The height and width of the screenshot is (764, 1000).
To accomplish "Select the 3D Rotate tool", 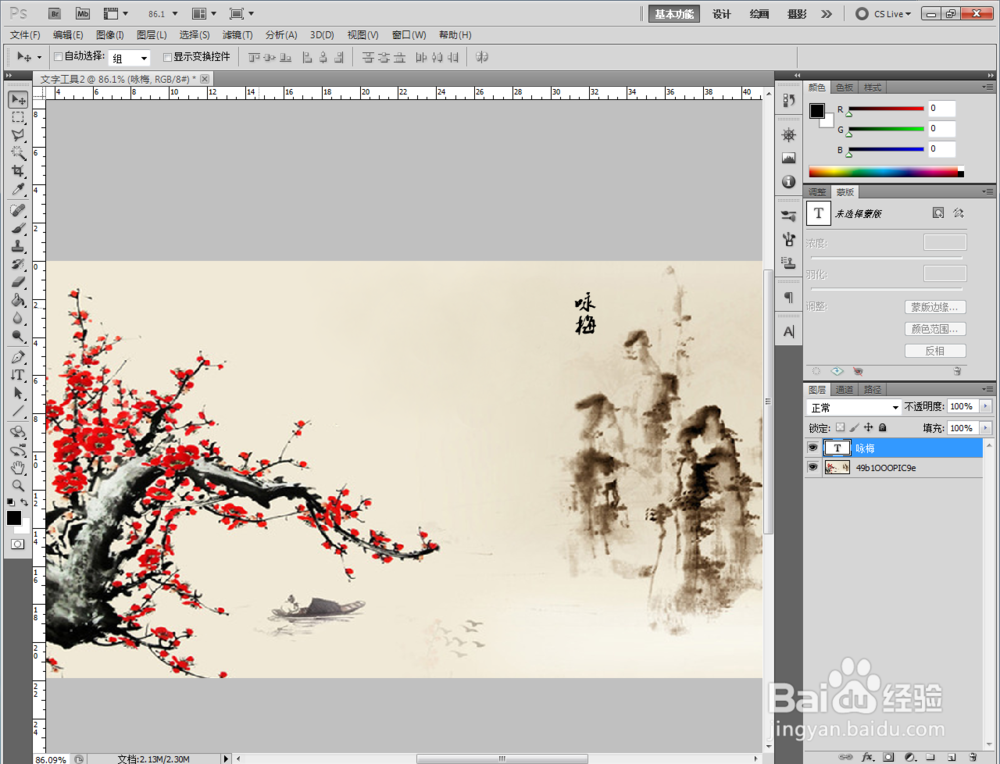I will click(x=18, y=432).
